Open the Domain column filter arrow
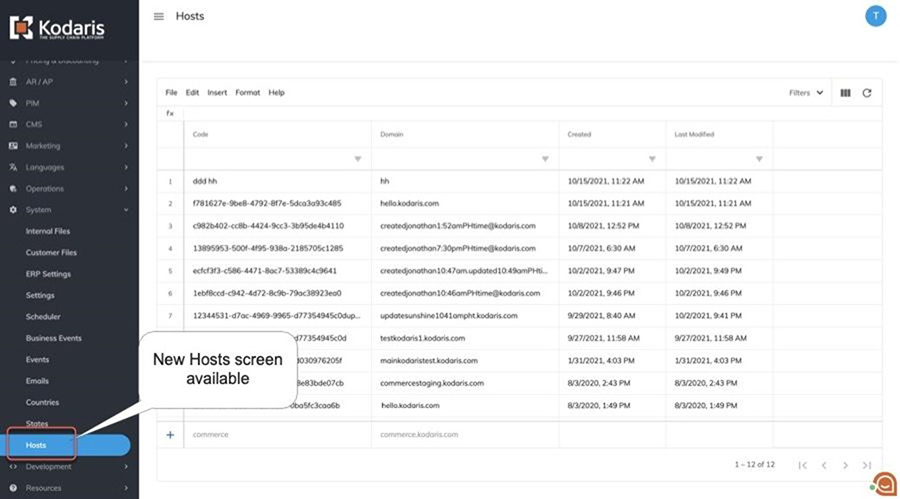900x499 pixels. point(545,159)
